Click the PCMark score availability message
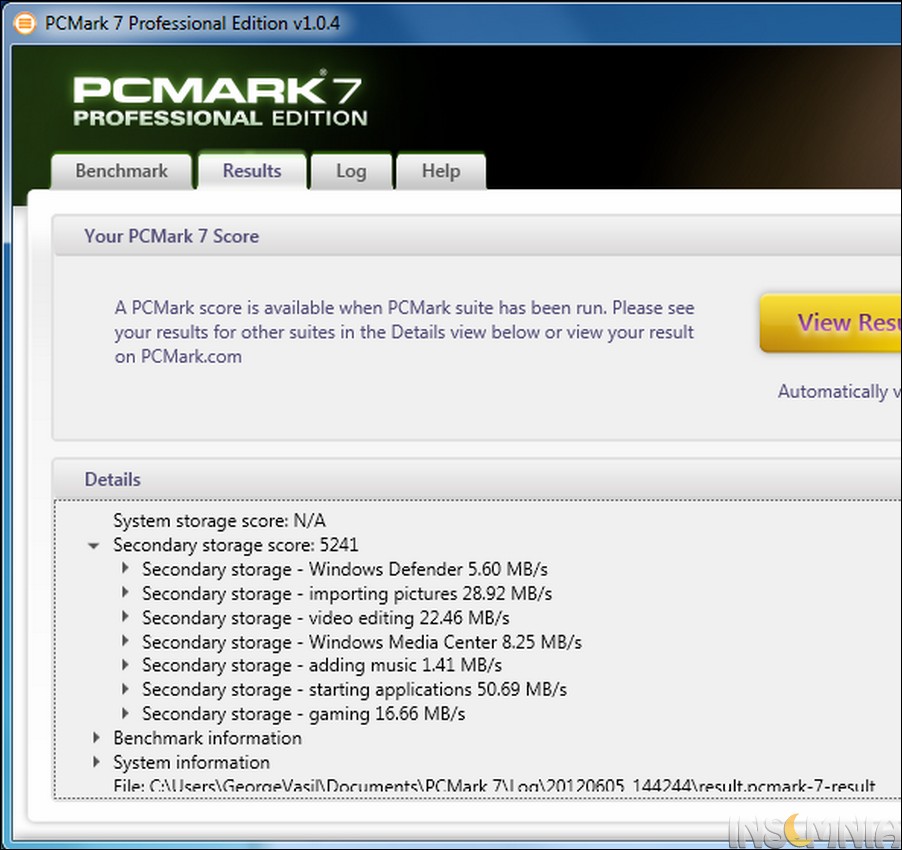Image resolution: width=902 pixels, height=850 pixels. (x=404, y=332)
